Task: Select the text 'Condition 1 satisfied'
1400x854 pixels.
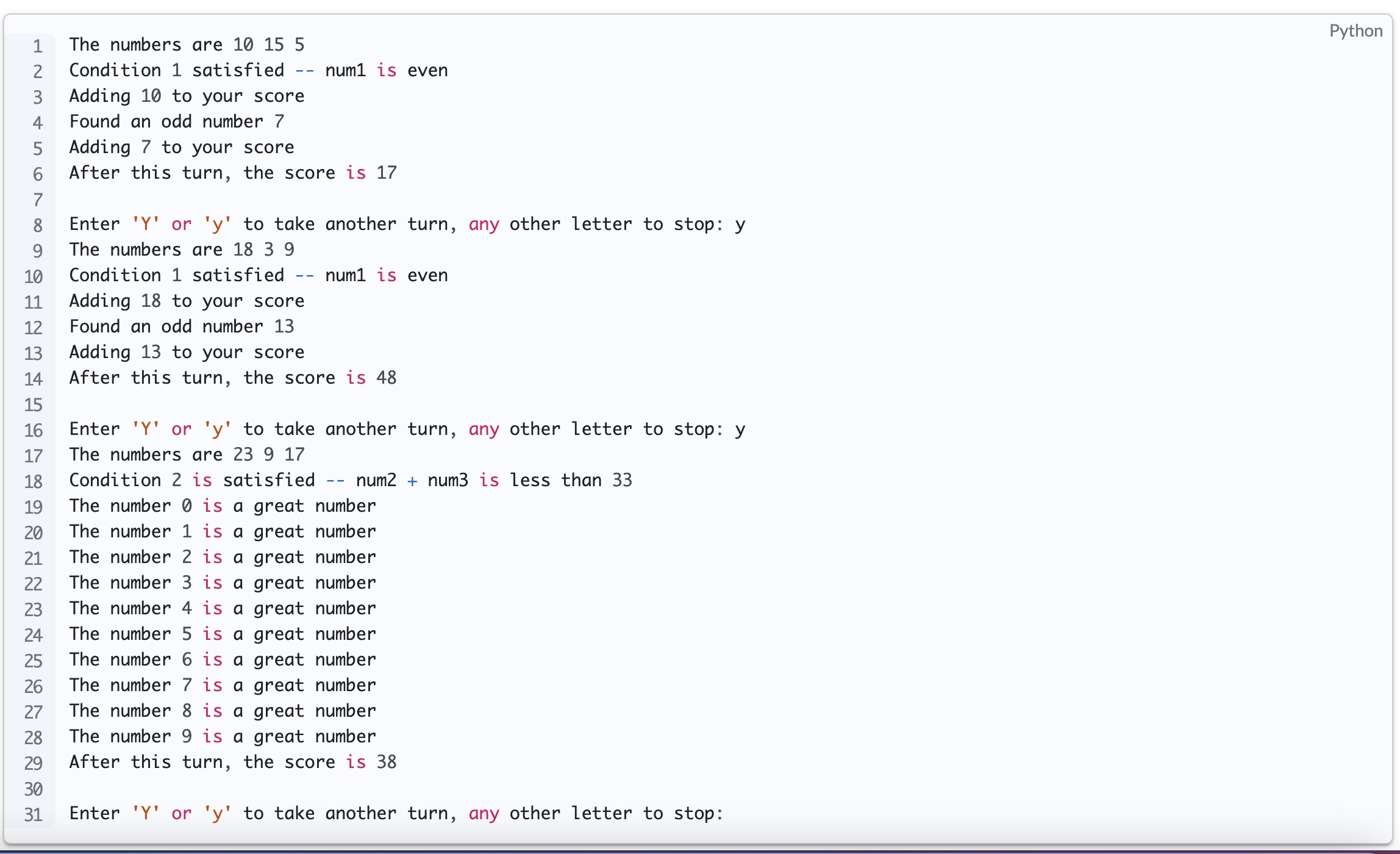Action: (177, 70)
